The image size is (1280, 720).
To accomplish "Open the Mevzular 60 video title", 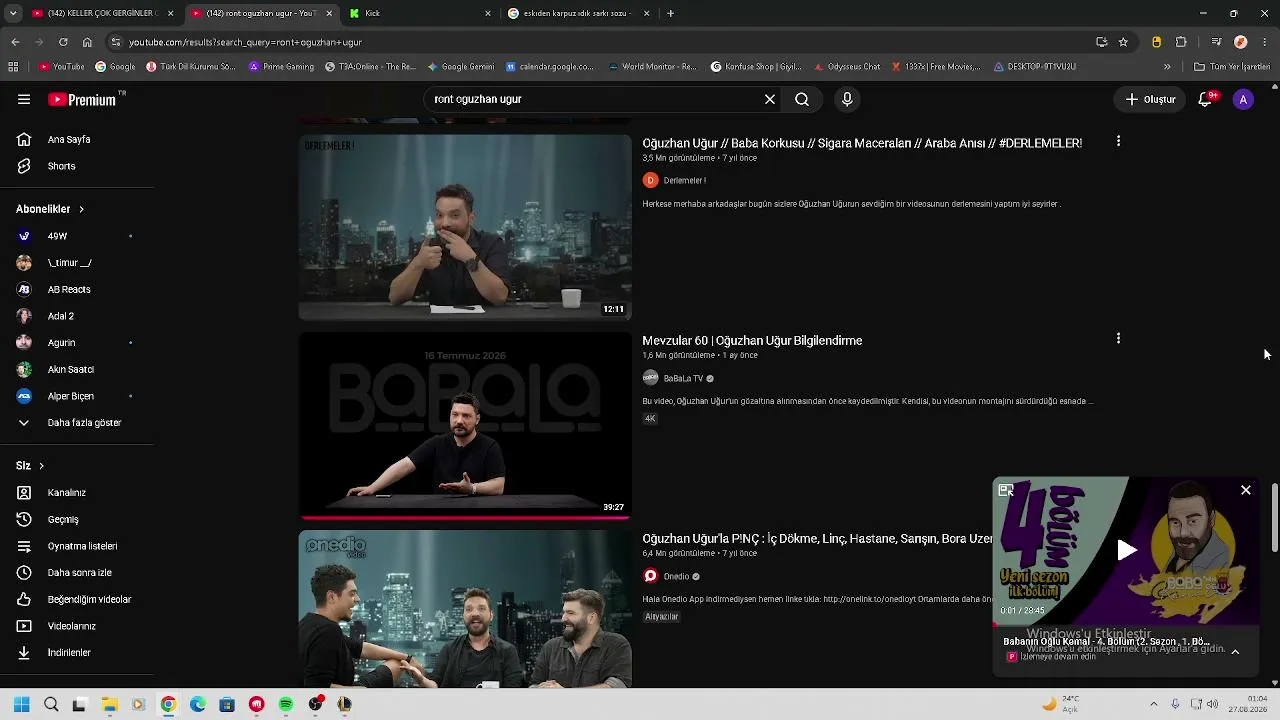I will [752, 341].
